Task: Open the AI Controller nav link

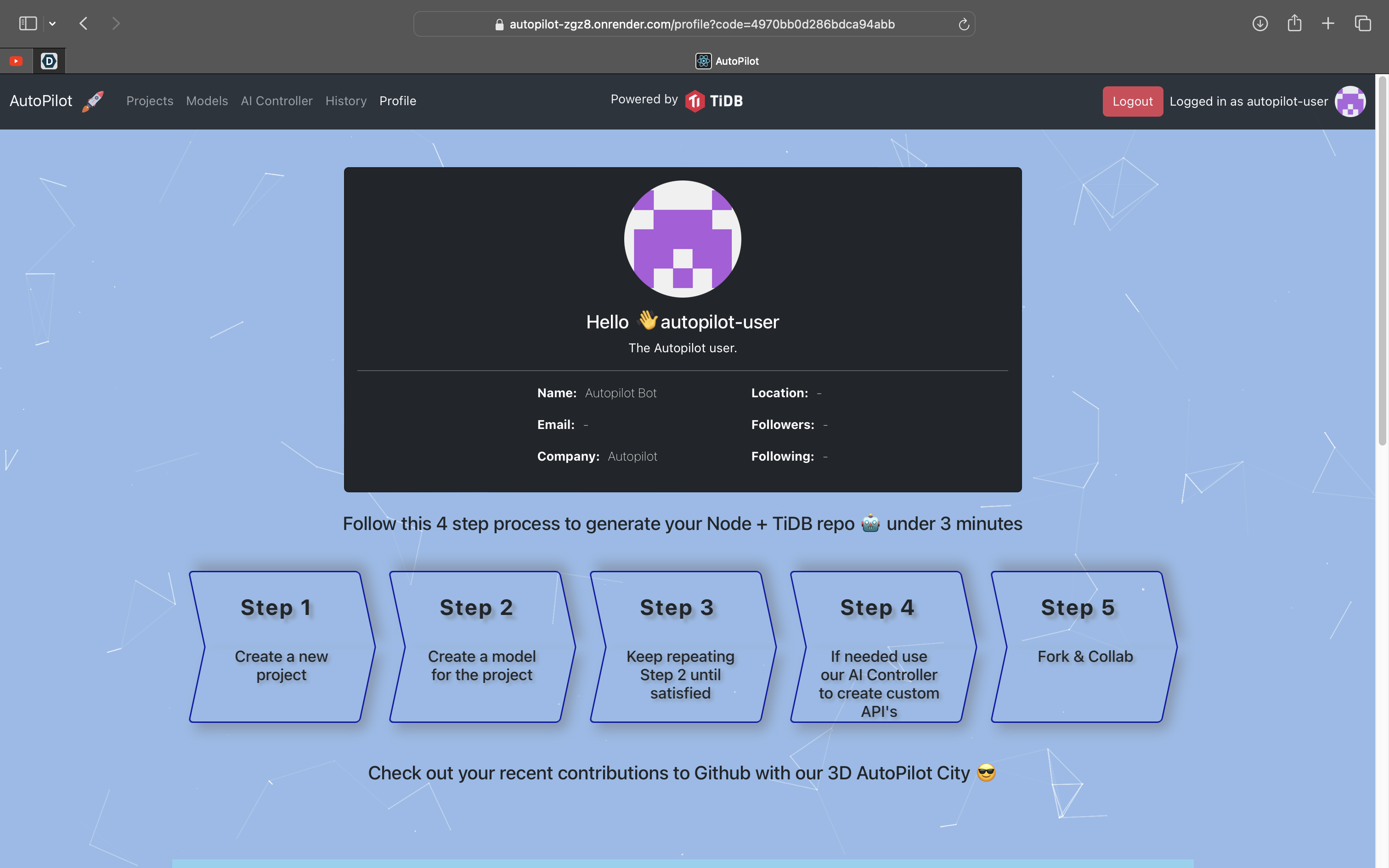Action: [277, 101]
